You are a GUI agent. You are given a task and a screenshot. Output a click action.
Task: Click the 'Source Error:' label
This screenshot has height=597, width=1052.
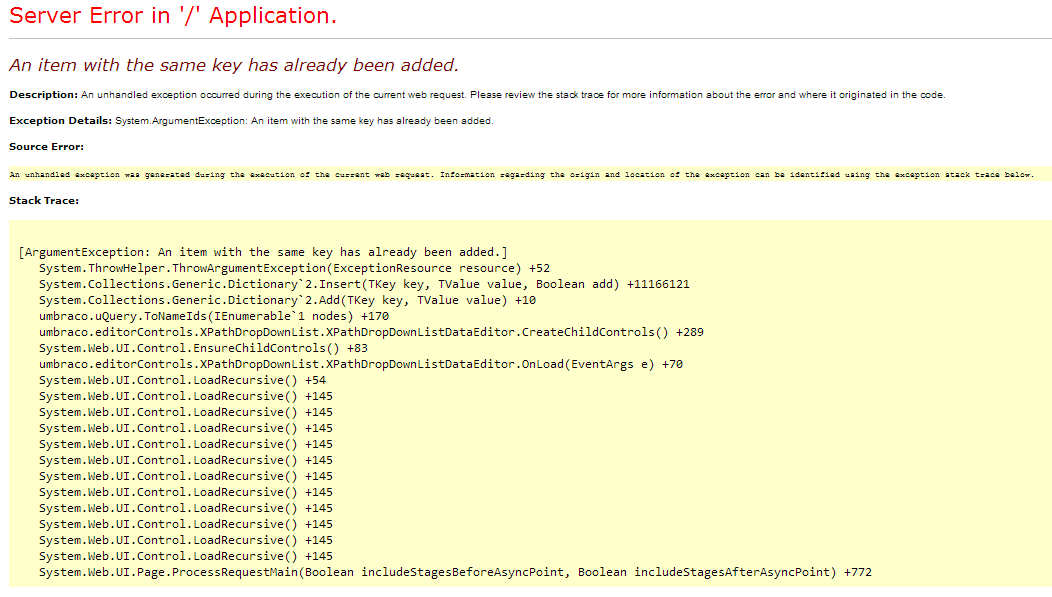[46, 147]
